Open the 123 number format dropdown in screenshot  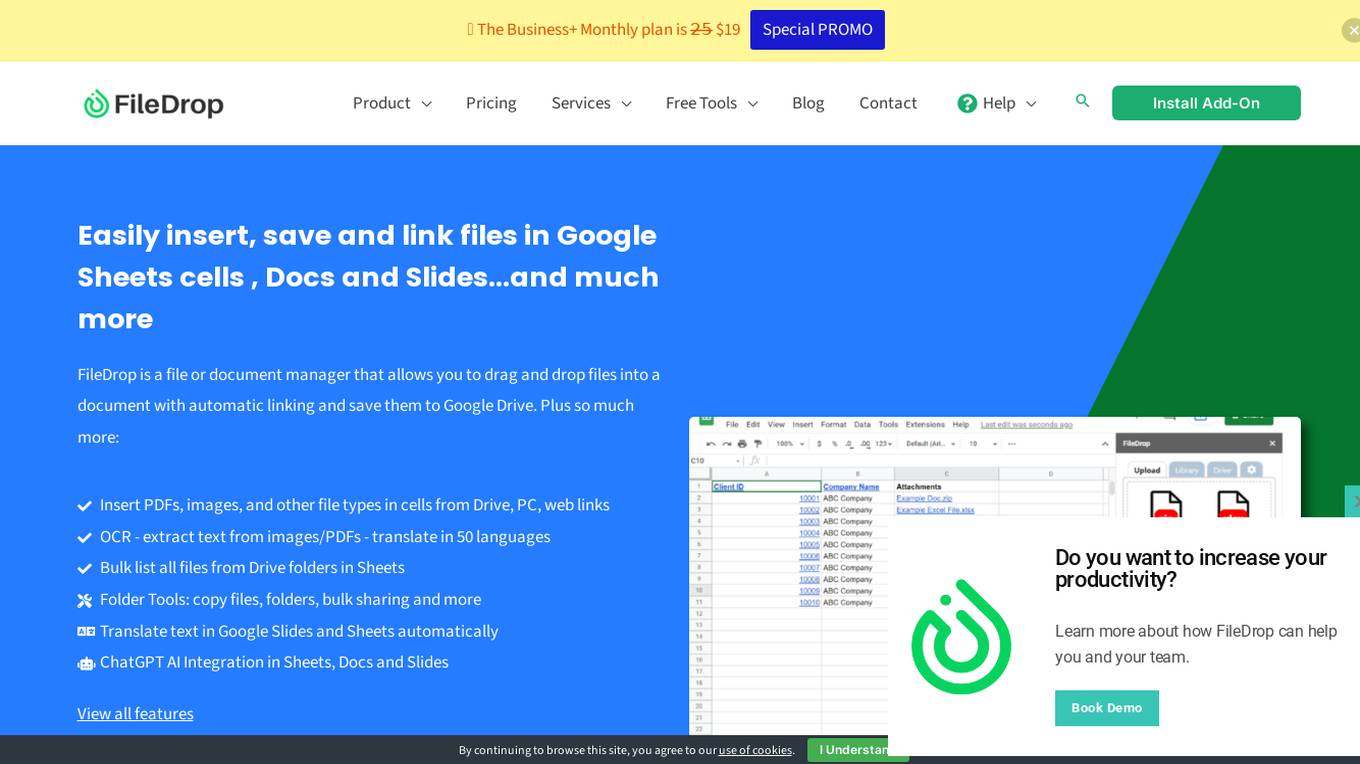coord(884,444)
